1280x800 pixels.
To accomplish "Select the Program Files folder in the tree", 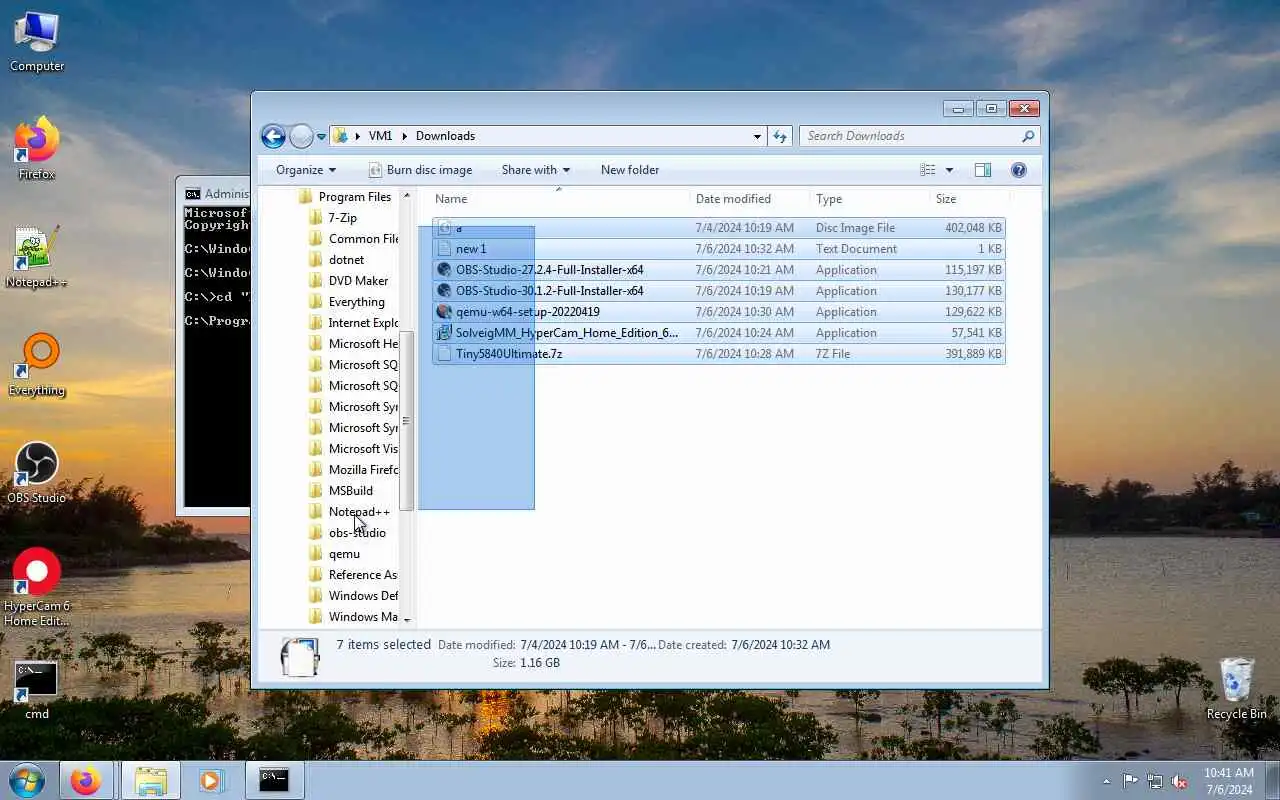I will click(345, 197).
